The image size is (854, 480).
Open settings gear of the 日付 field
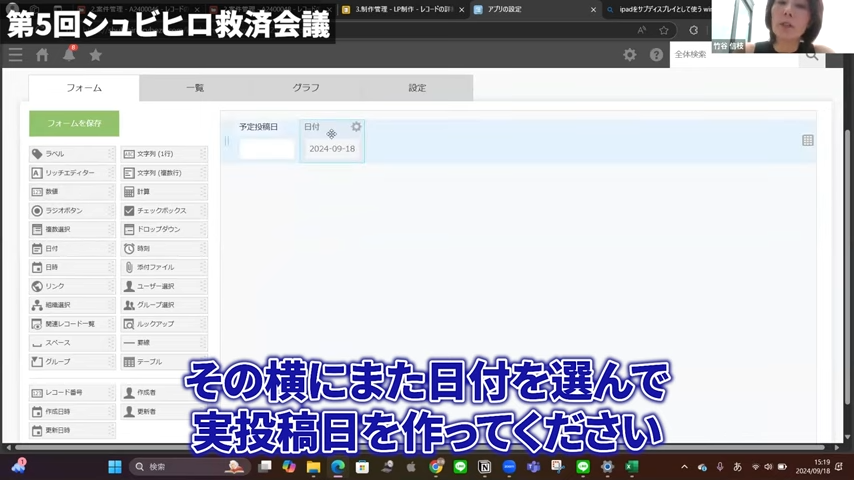(x=356, y=126)
